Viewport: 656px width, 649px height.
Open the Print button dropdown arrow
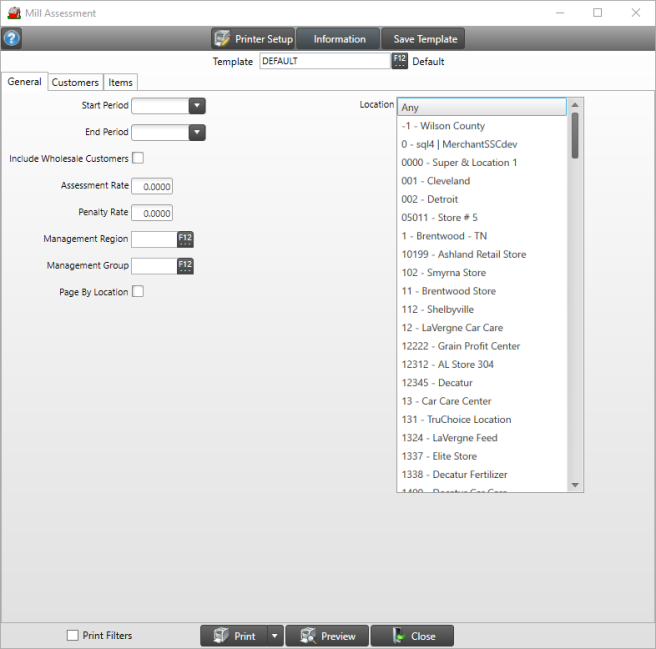tap(275, 636)
